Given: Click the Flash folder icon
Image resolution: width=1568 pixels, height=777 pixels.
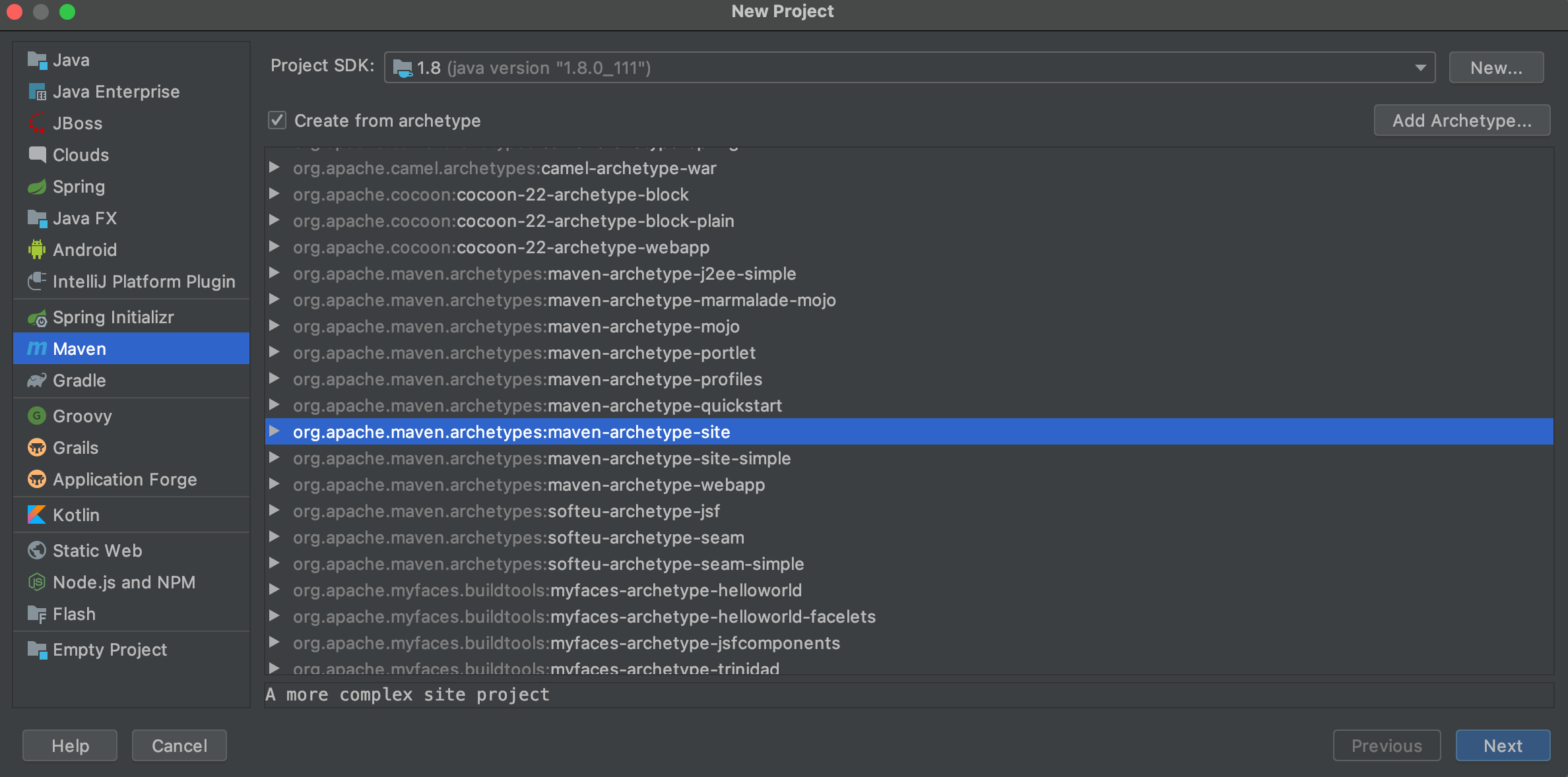Looking at the screenshot, I should coord(37,614).
